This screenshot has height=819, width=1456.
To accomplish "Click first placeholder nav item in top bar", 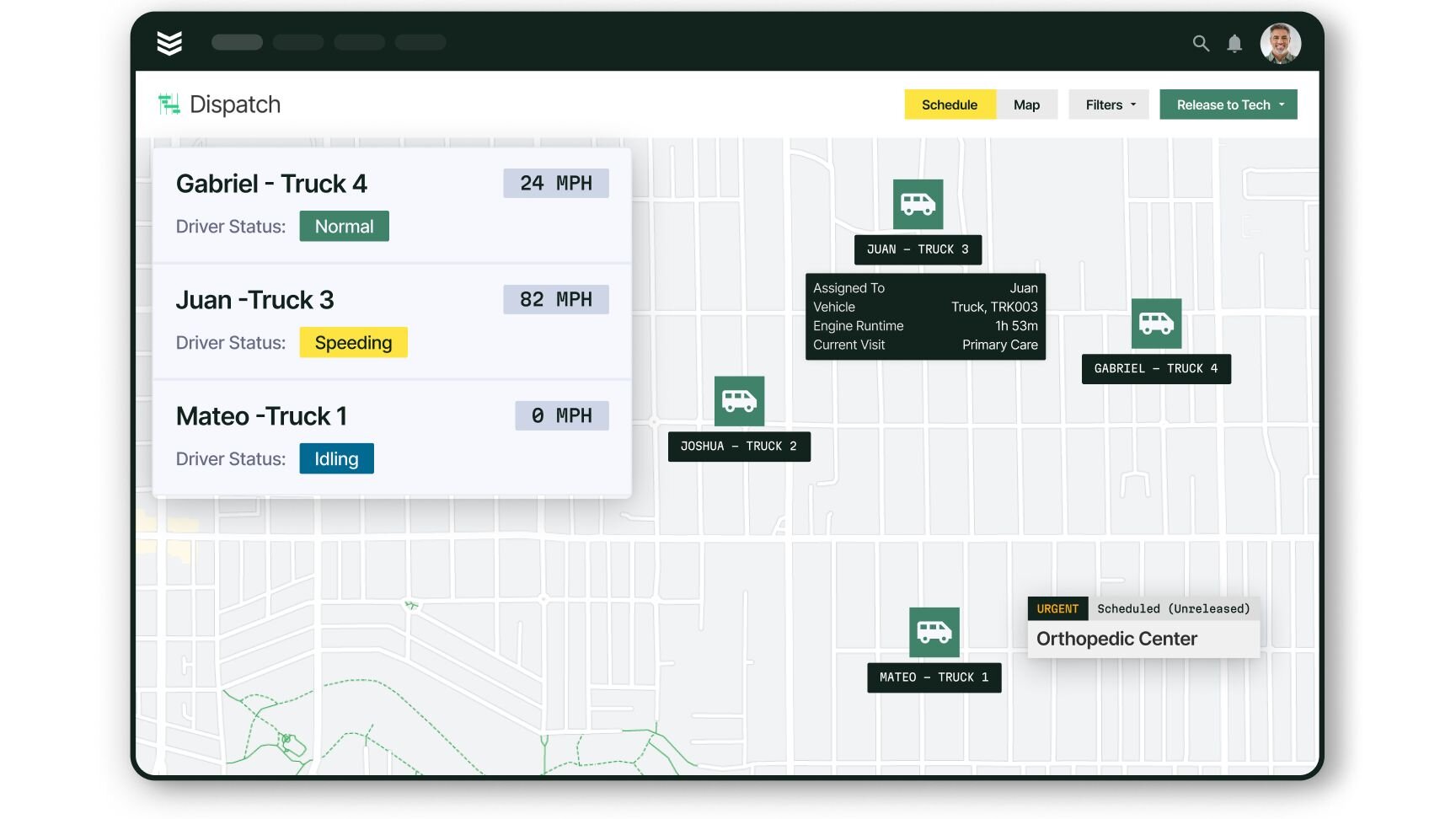I will coord(237,42).
